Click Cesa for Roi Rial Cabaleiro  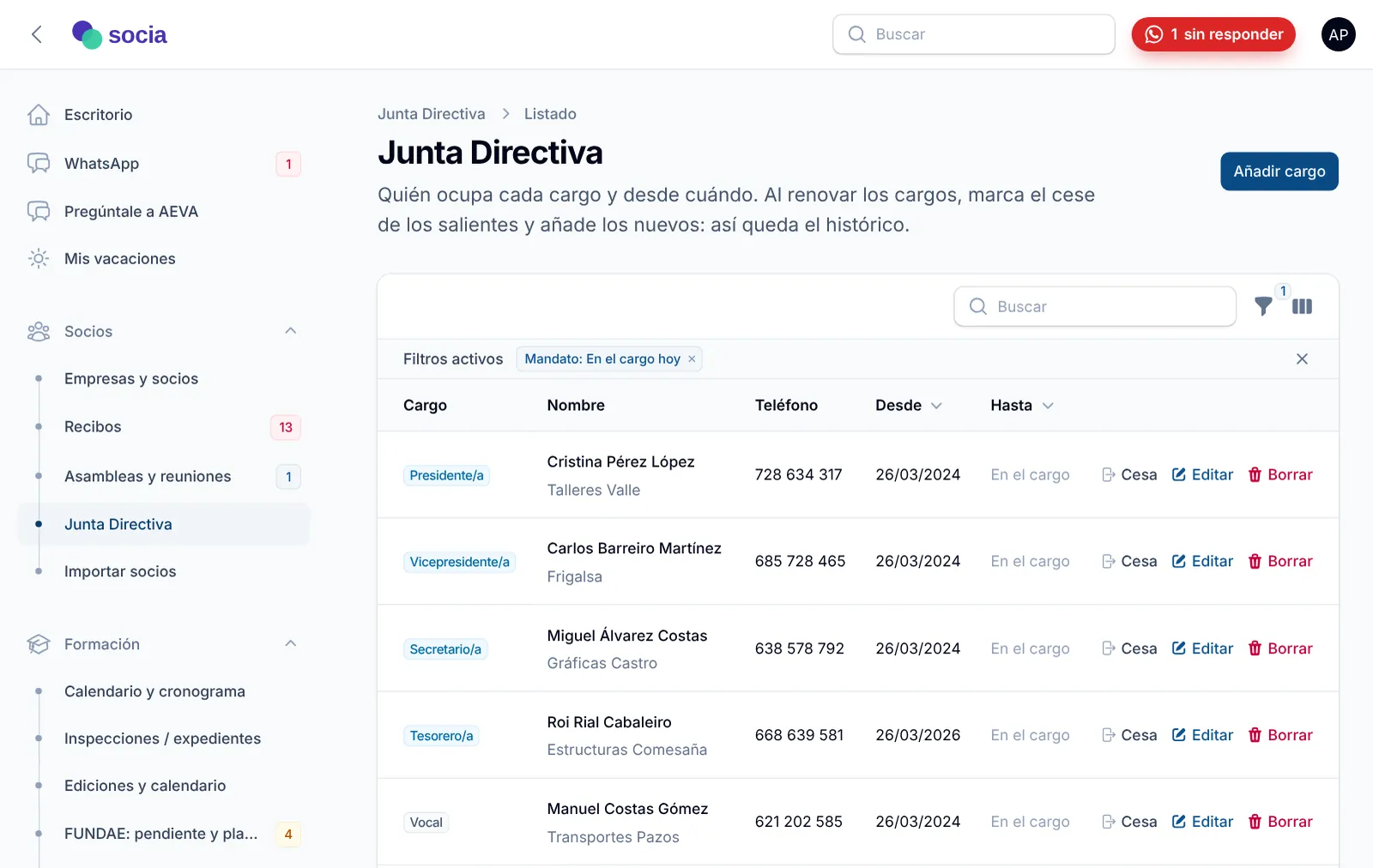click(1129, 735)
